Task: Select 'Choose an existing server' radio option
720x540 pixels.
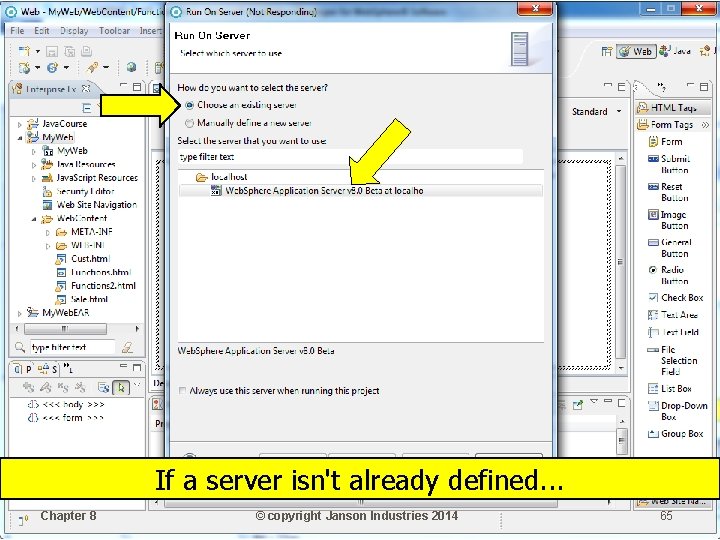Action: (x=189, y=105)
